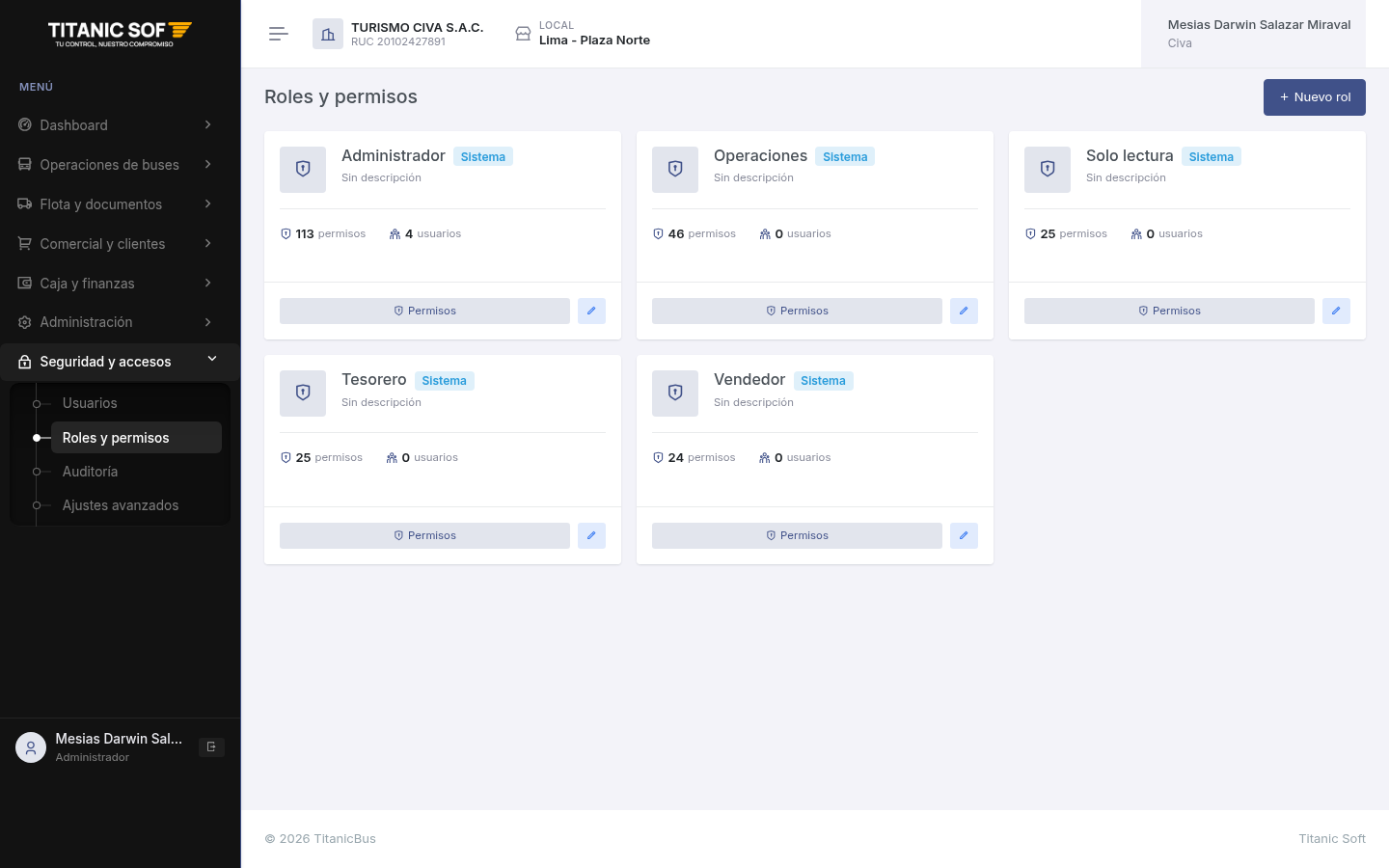1389x868 pixels.
Task: Select Roles y permisos in the sidebar
Action: [136, 438]
